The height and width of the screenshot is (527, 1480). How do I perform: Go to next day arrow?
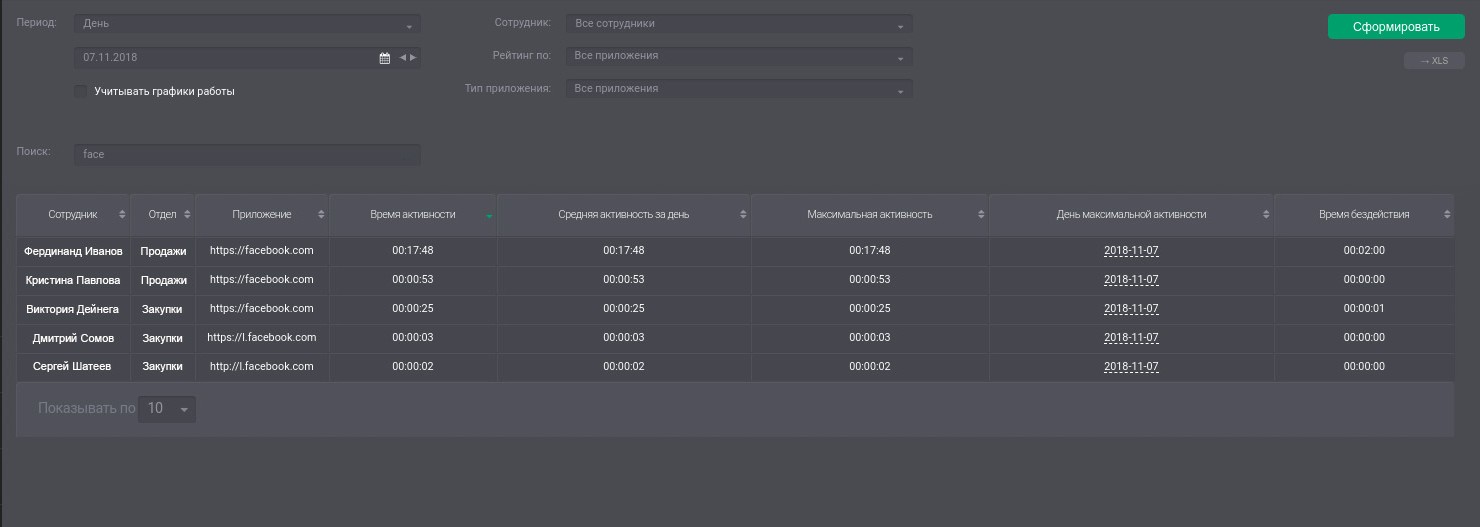pos(413,58)
